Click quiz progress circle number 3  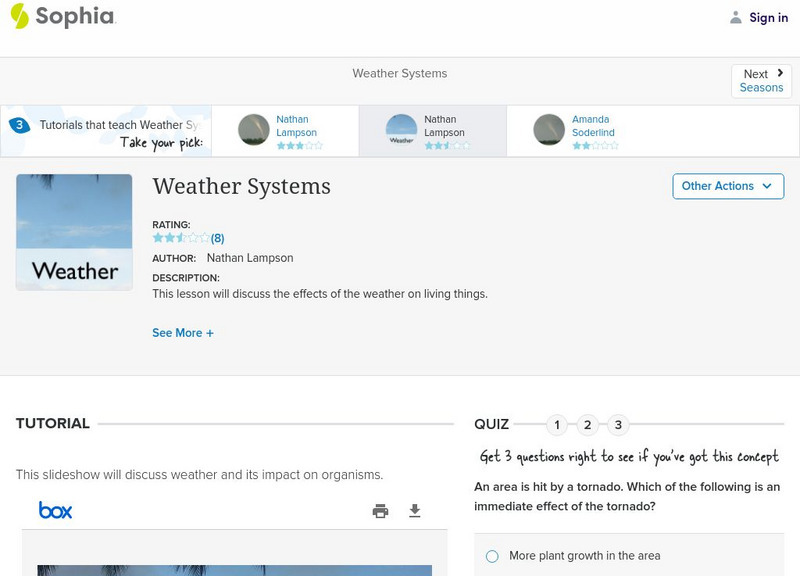click(x=618, y=424)
